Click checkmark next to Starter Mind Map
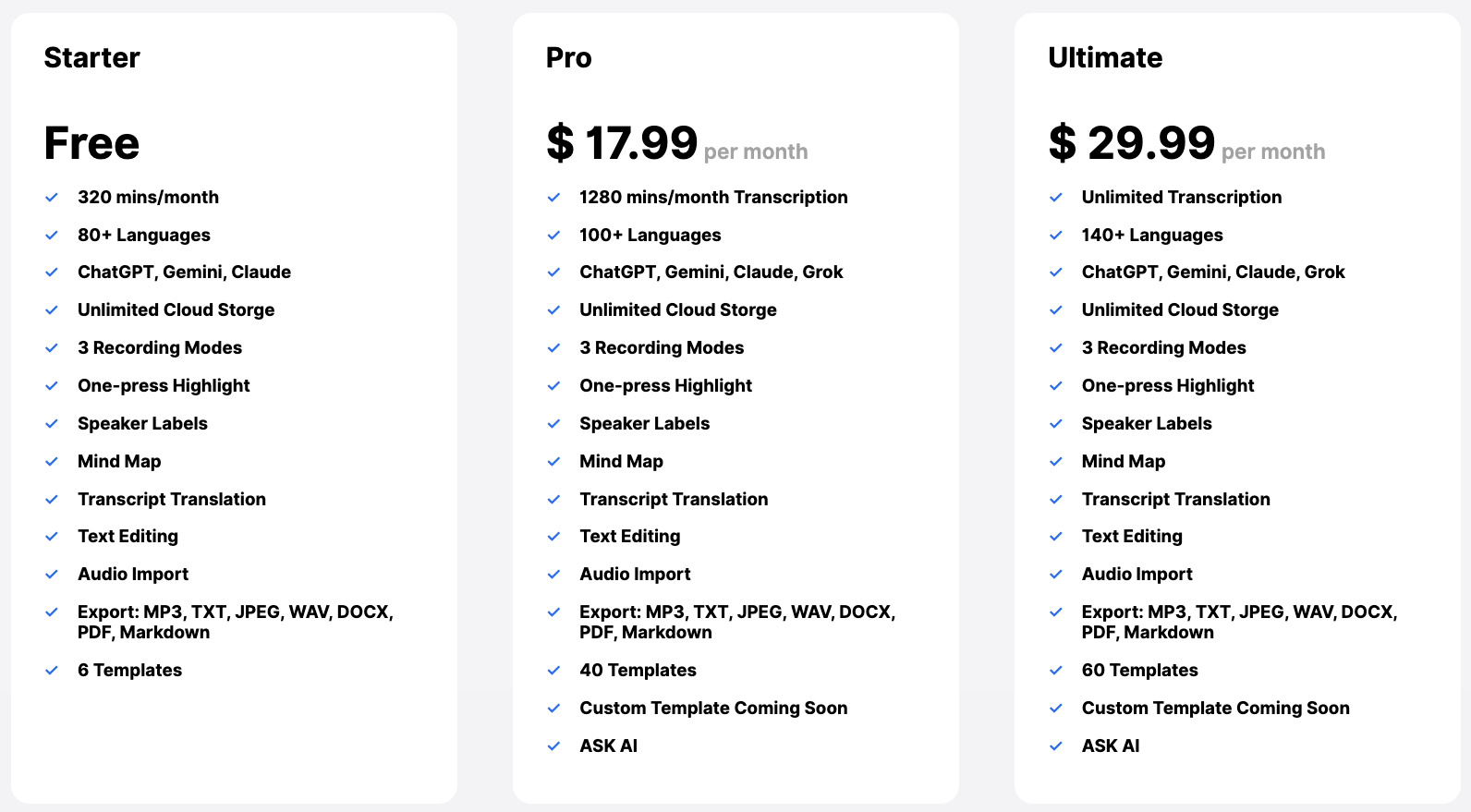The width and height of the screenshot is (1471, 812). (52, 462)
